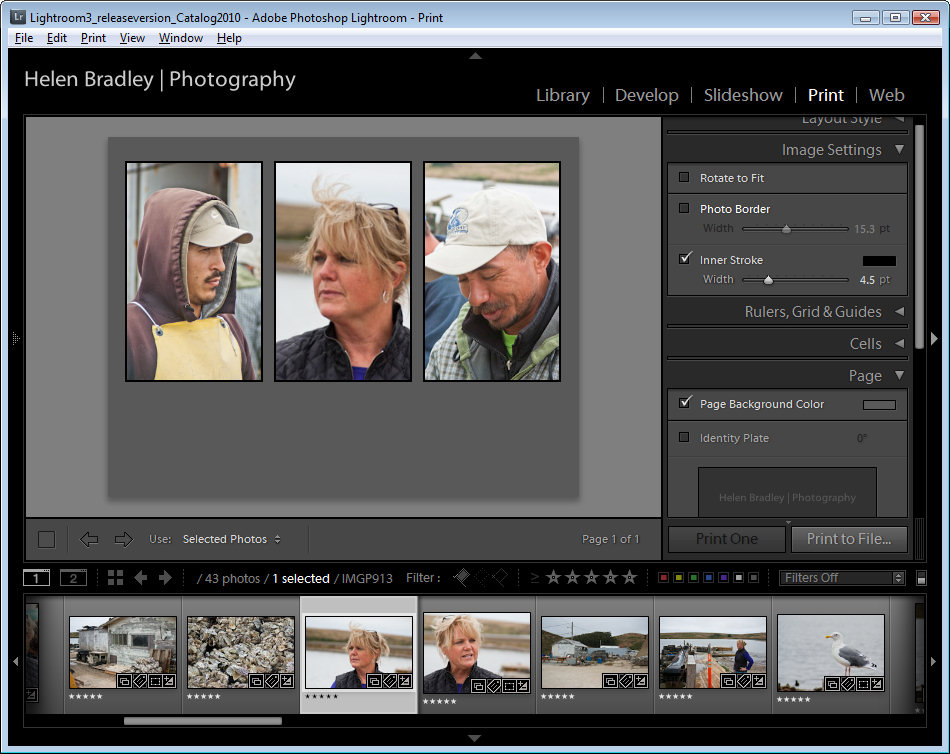This screenshot has width=950, height=754.
Task: Enable Rotate to Fit checkbox
Action: (684, 178)
